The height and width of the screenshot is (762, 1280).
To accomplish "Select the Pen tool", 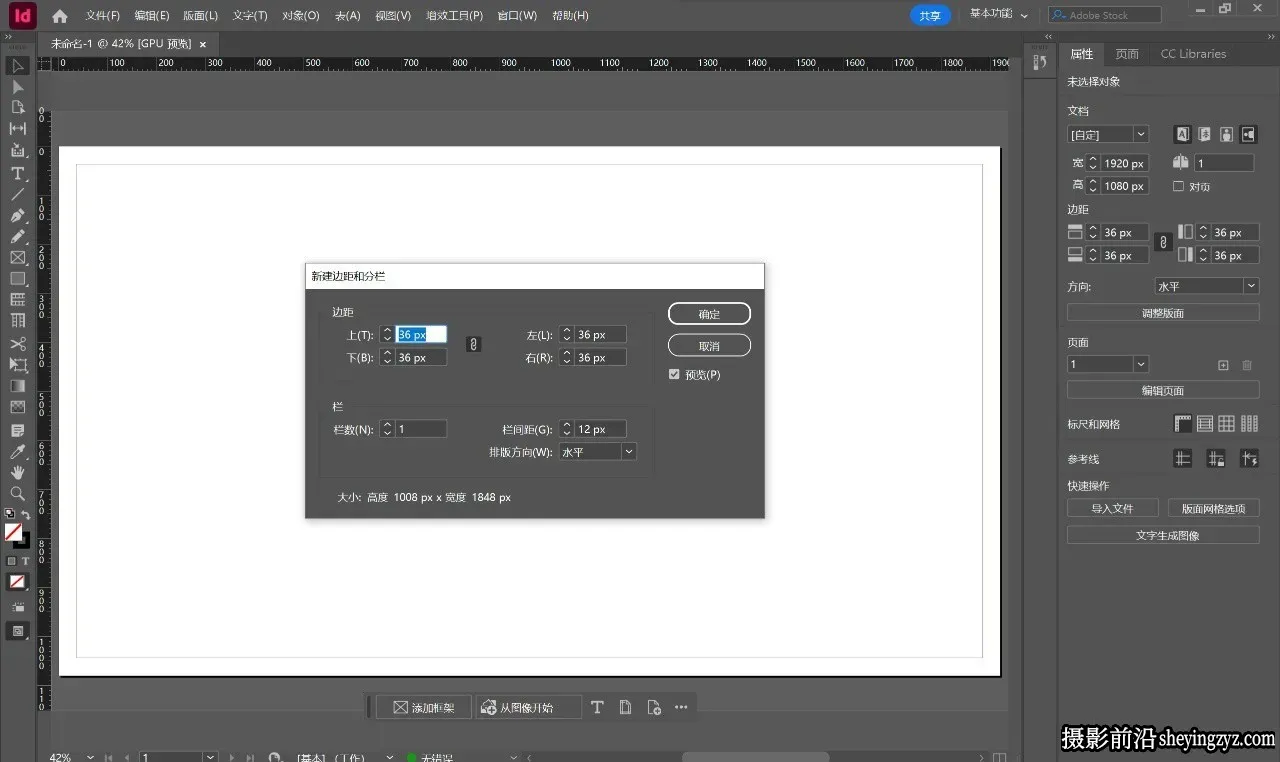I will pos(18,216).
